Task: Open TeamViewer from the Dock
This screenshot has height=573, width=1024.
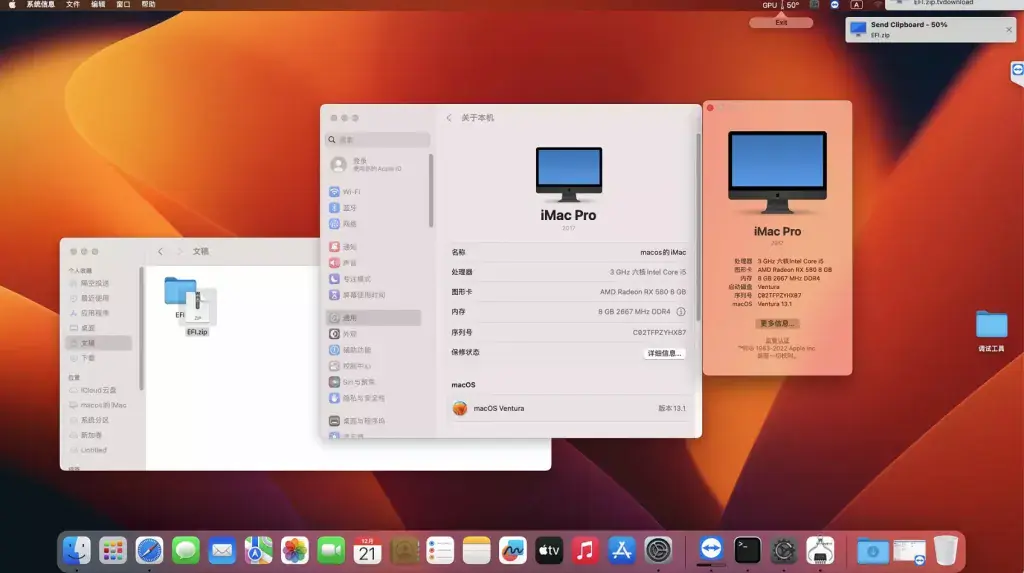Action: click(711, 549)
